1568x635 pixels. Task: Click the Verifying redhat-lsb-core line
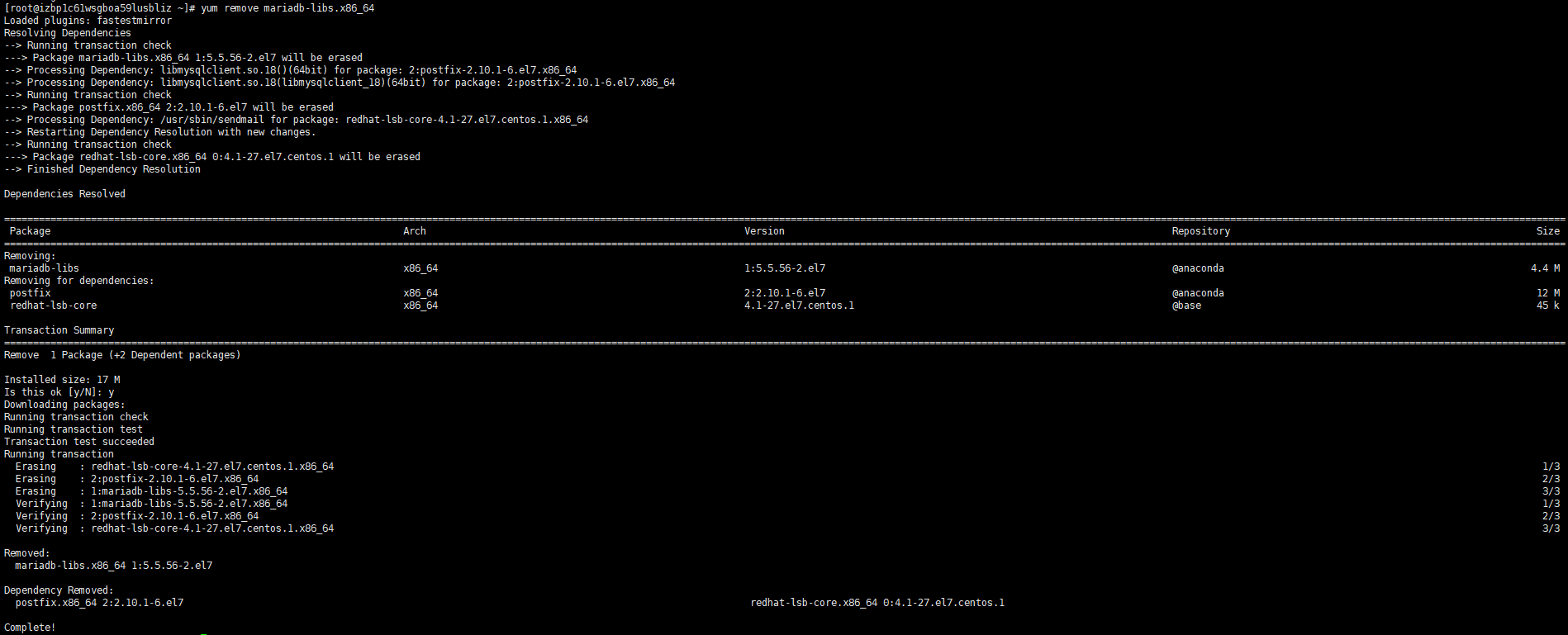point(174,528)
